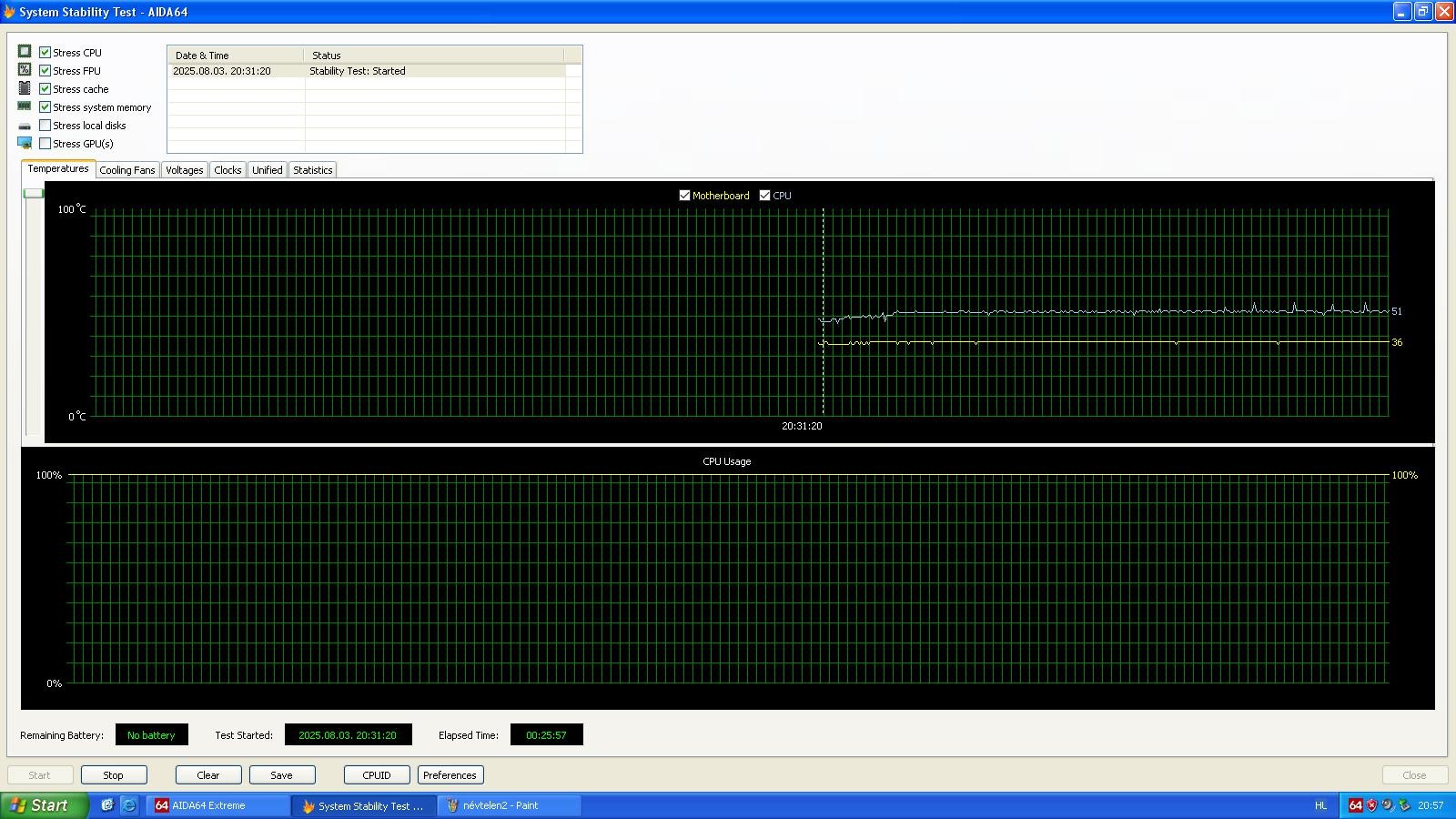Toggle the Stress cache checkbox
The image size is (1456, 819).
coord(45,88)
